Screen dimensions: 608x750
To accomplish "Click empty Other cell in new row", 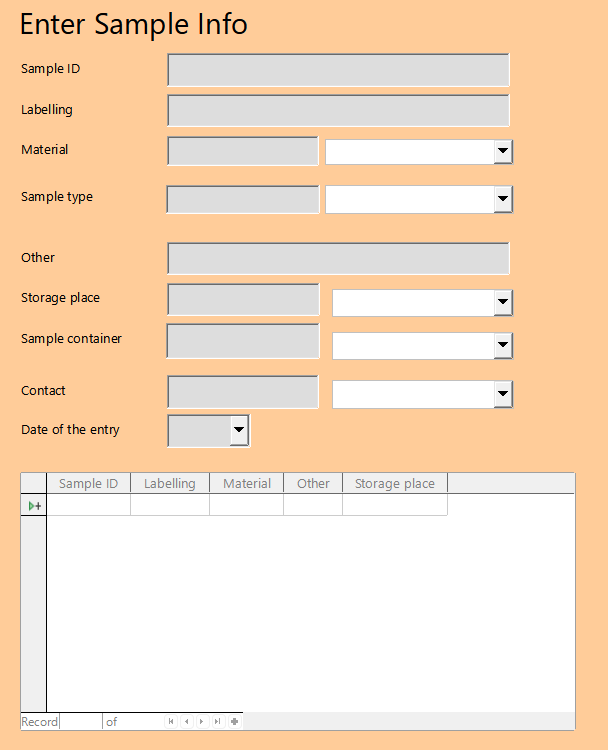I will coord(313,505).
